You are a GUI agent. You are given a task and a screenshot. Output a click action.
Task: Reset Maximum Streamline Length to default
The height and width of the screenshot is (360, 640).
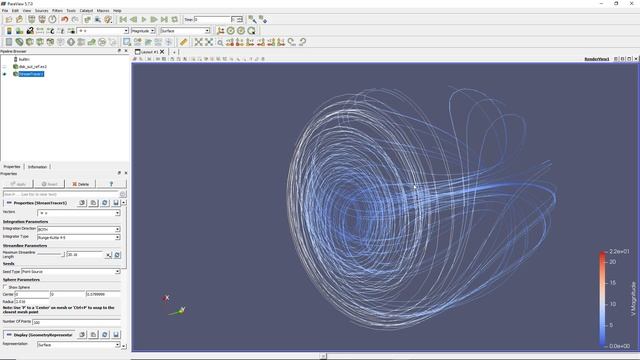pos(117,255)
